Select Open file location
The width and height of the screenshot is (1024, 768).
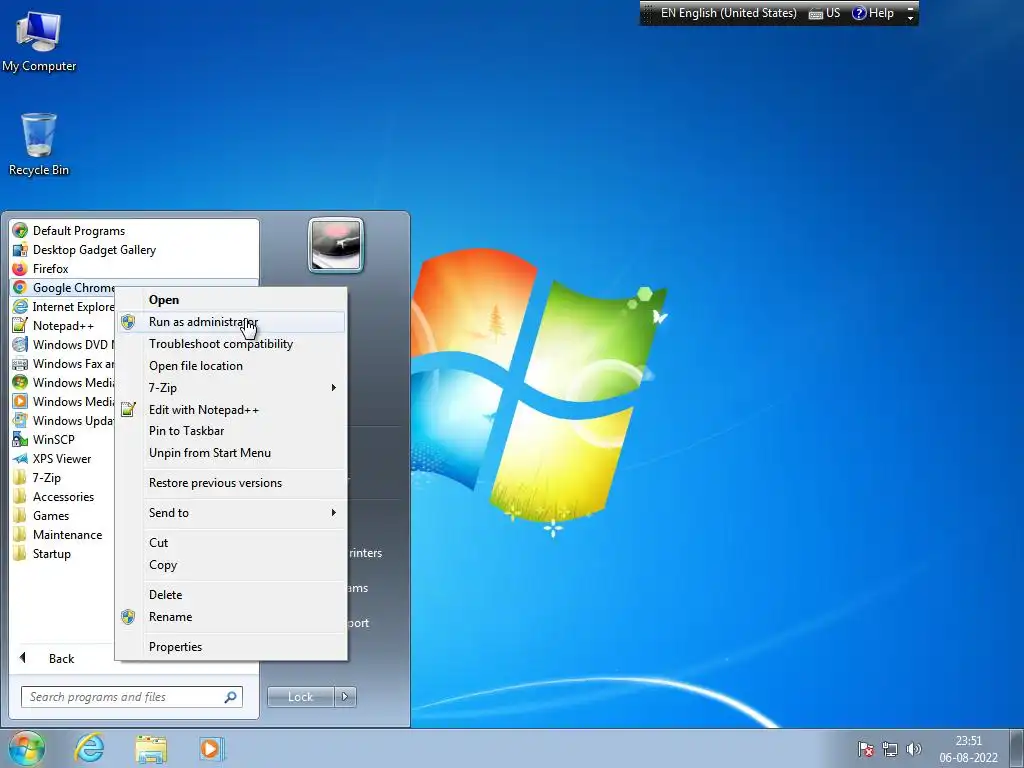231,366
